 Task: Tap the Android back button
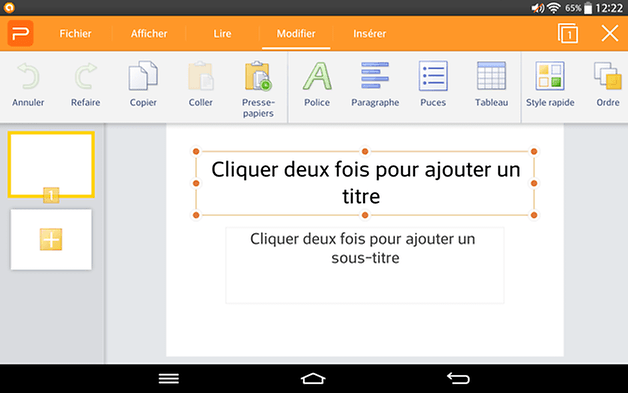pyautogui.click(x=458, y=379)
